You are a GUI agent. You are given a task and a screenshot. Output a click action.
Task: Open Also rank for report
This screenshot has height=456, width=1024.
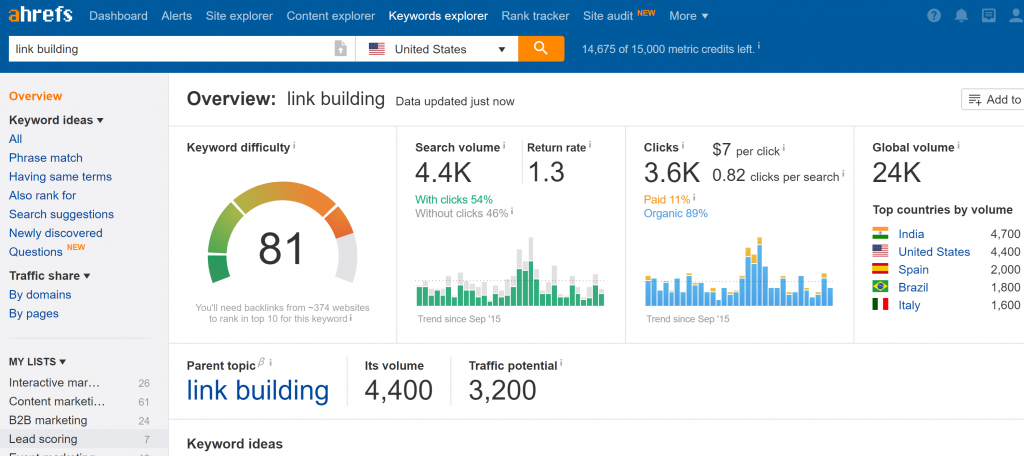[x=42, y=195]
